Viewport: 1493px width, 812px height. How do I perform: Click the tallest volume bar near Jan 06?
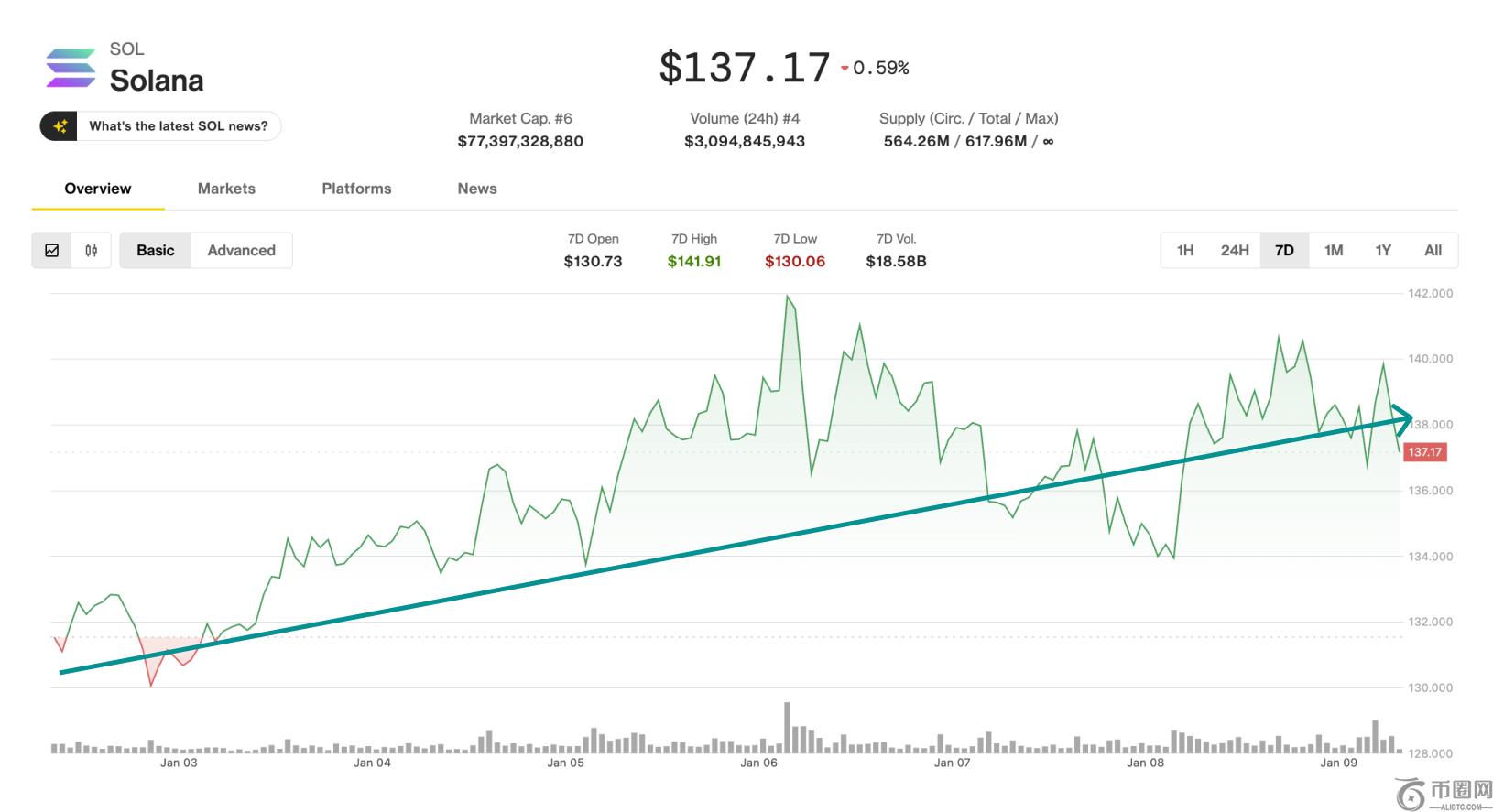[x=787, y=728]
